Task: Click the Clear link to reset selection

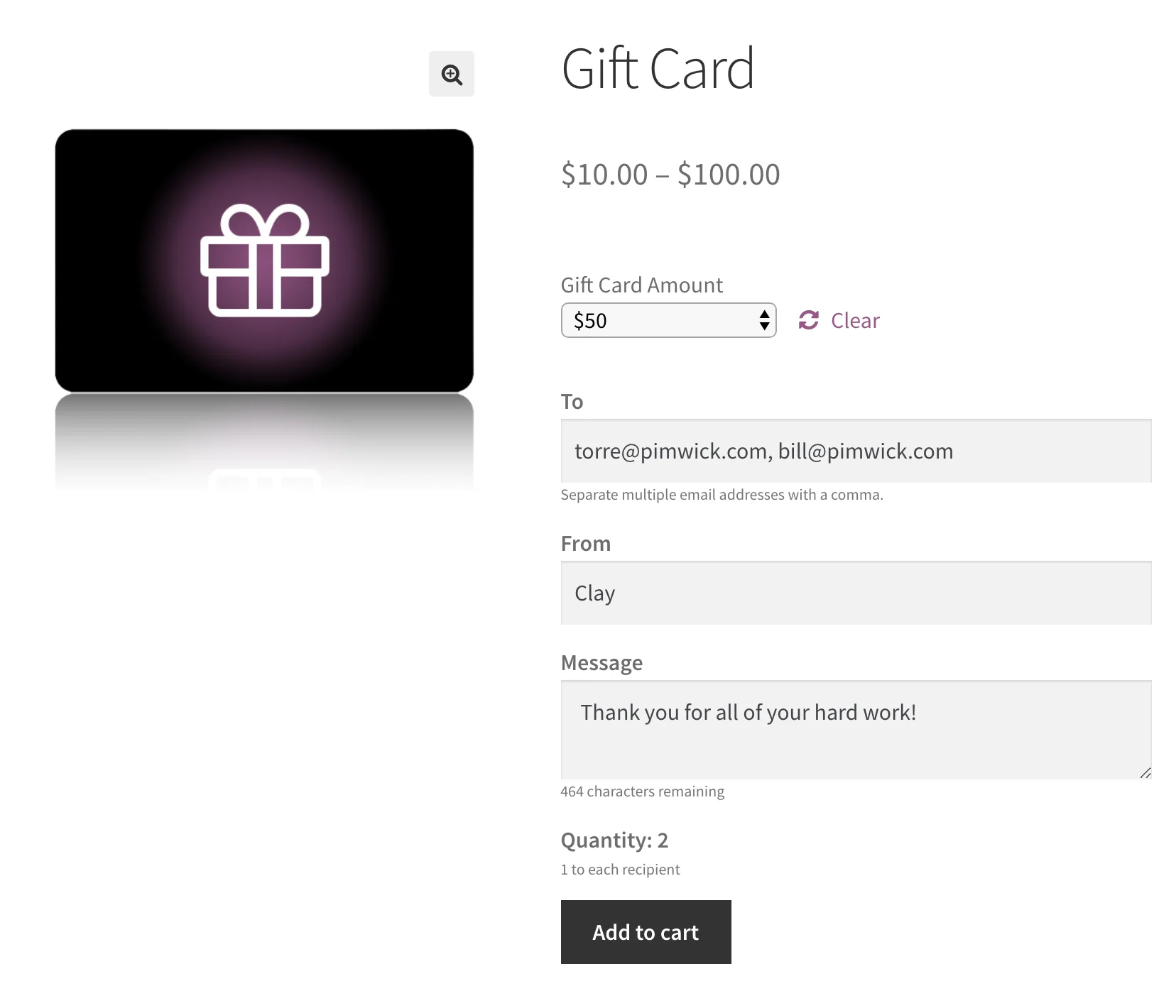Action: [854, 320]
